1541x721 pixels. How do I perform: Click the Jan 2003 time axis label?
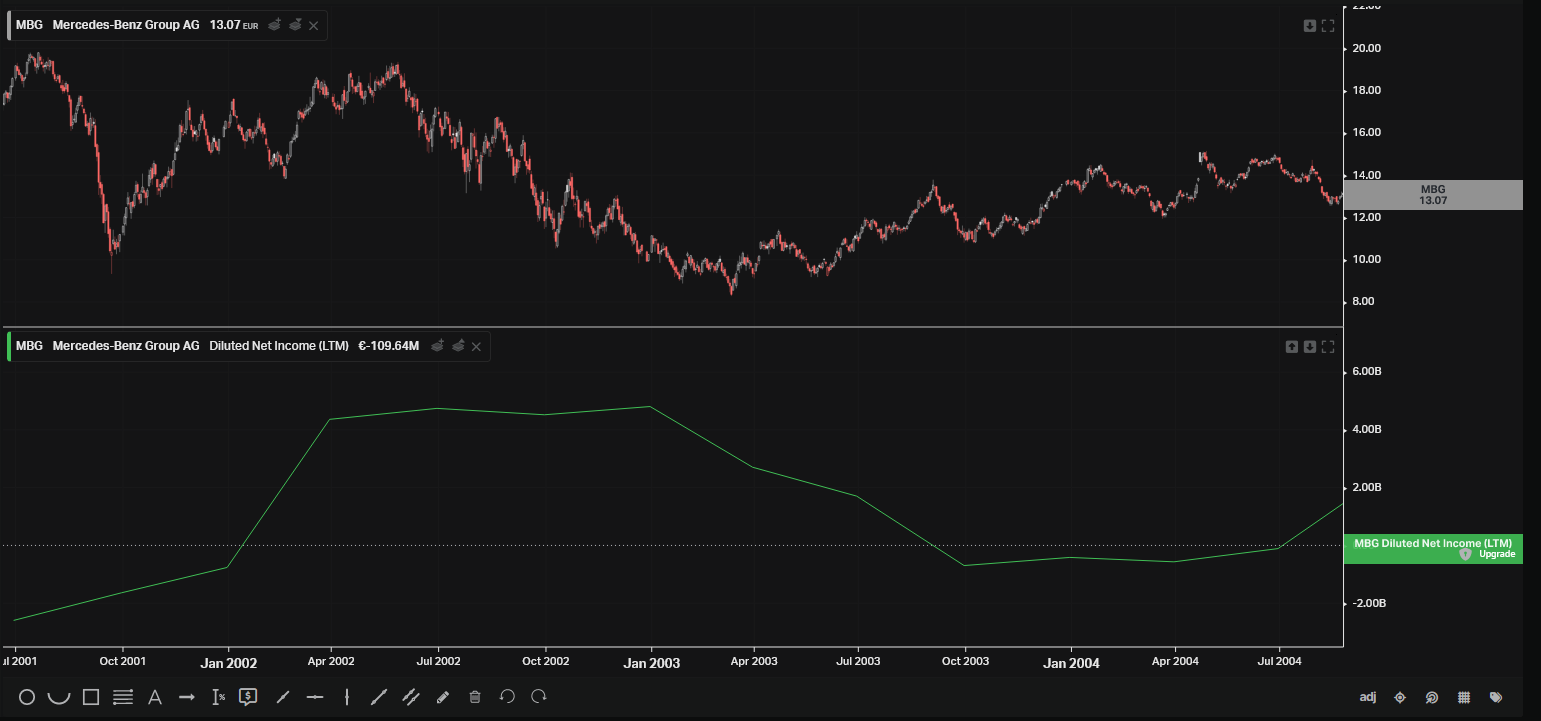coord(651,662)
